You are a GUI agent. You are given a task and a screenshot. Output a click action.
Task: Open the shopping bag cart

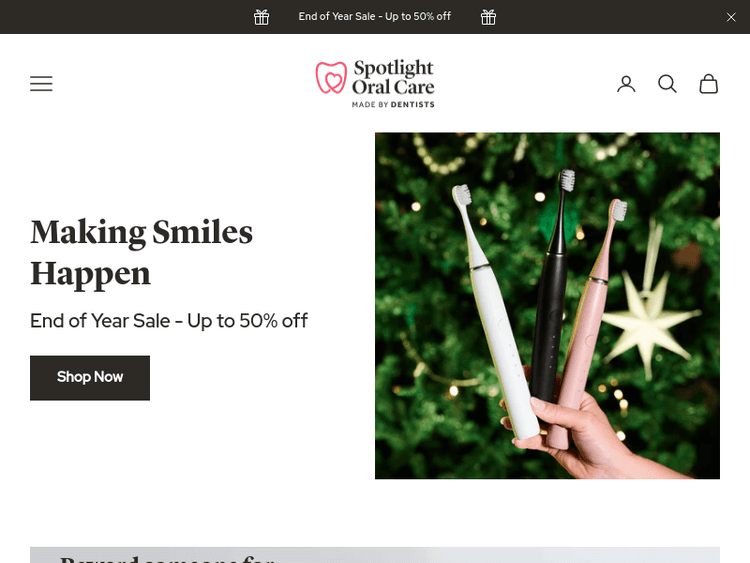(708, 84)
